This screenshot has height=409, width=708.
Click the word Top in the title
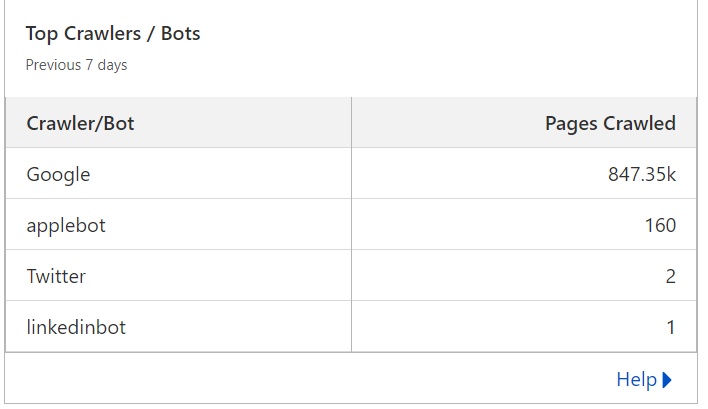click(42, 34)
